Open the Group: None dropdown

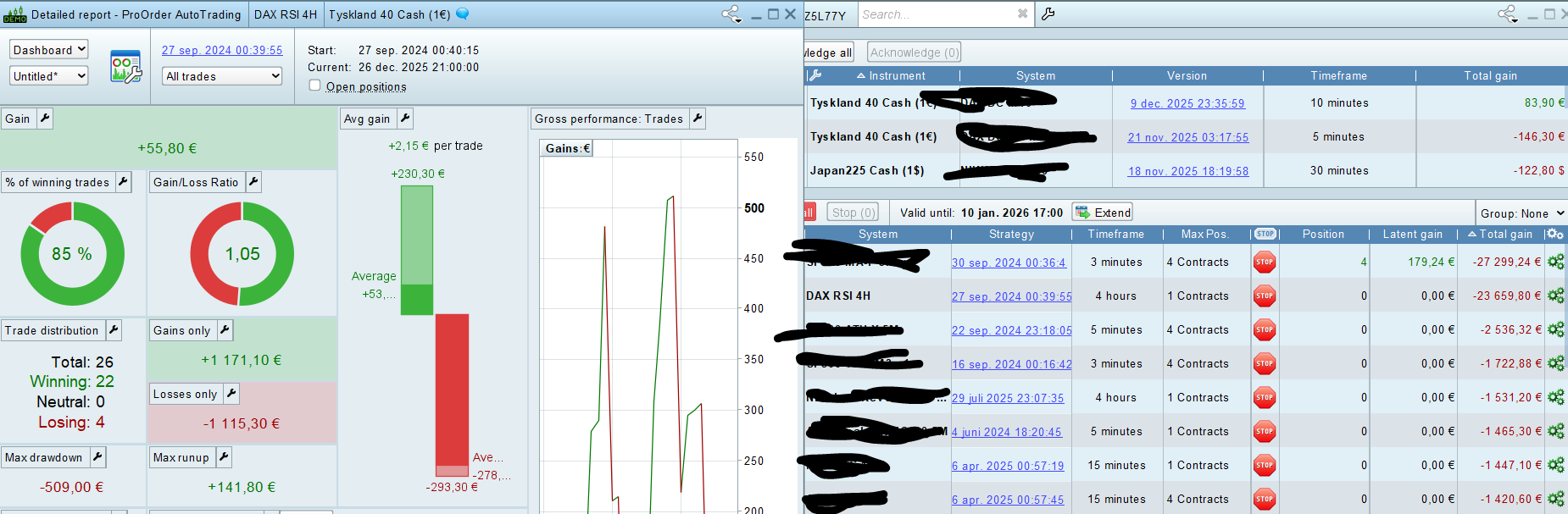click(x=1522, y=213)
